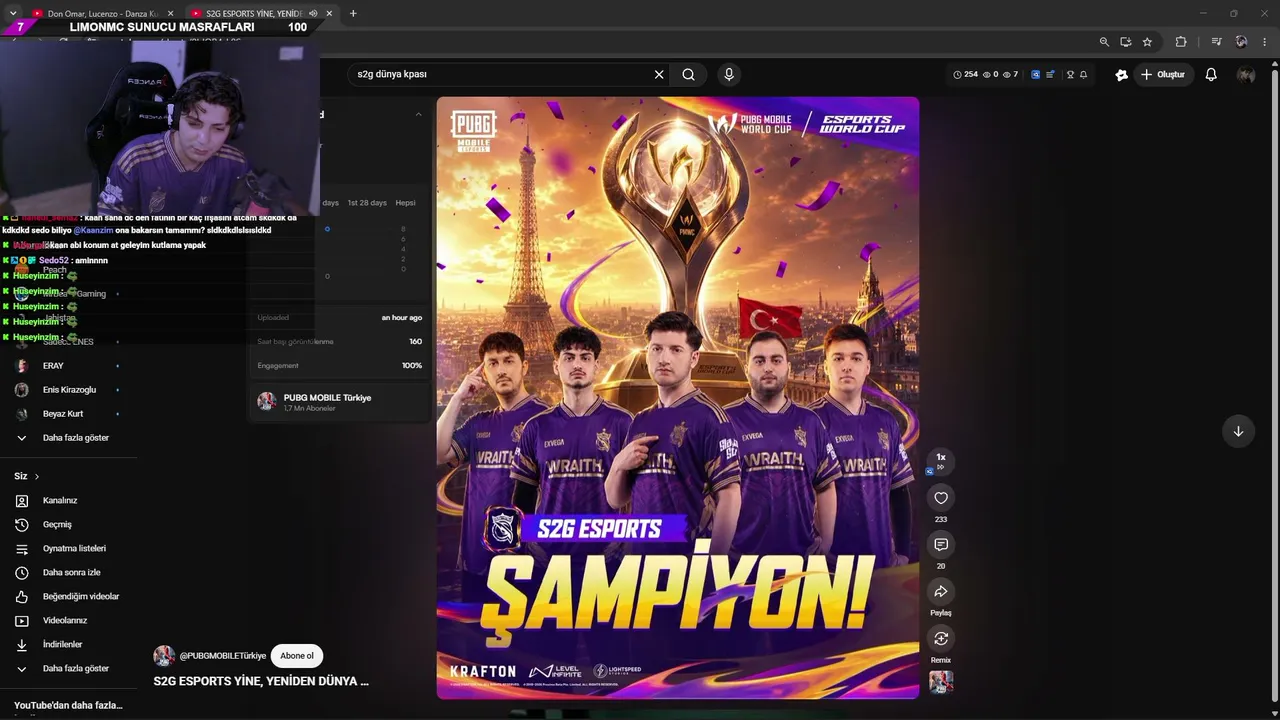Open the YouTube account avatar menu
The image size is (1280, 720).
pyautogui.click(x=1246, y=74)
